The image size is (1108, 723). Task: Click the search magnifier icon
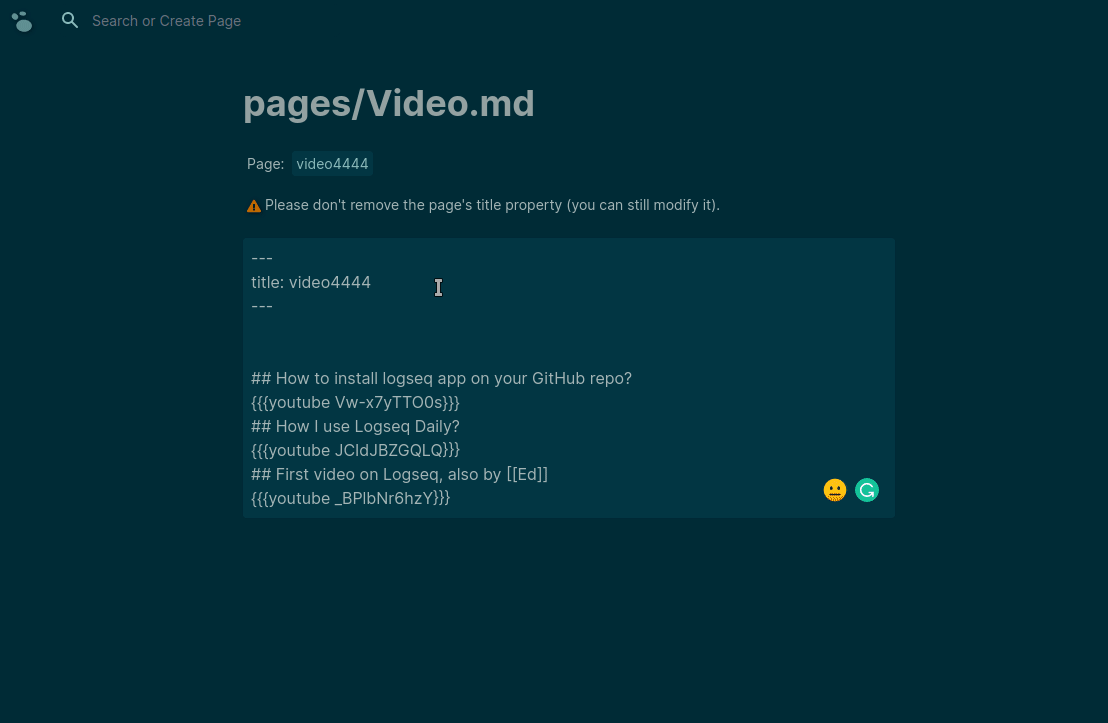[x=70, y=20]
